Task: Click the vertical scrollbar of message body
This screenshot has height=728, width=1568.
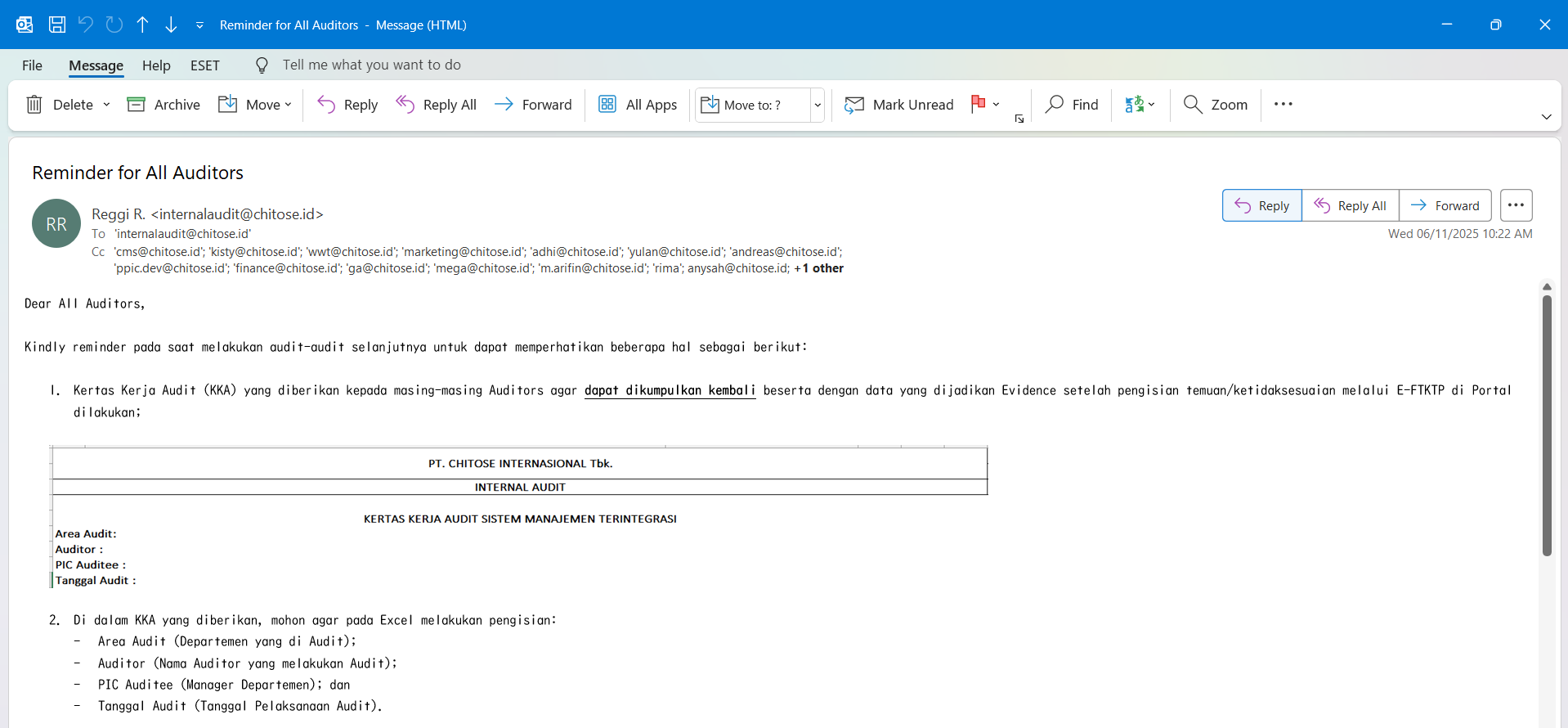Action: [1547, 425]
